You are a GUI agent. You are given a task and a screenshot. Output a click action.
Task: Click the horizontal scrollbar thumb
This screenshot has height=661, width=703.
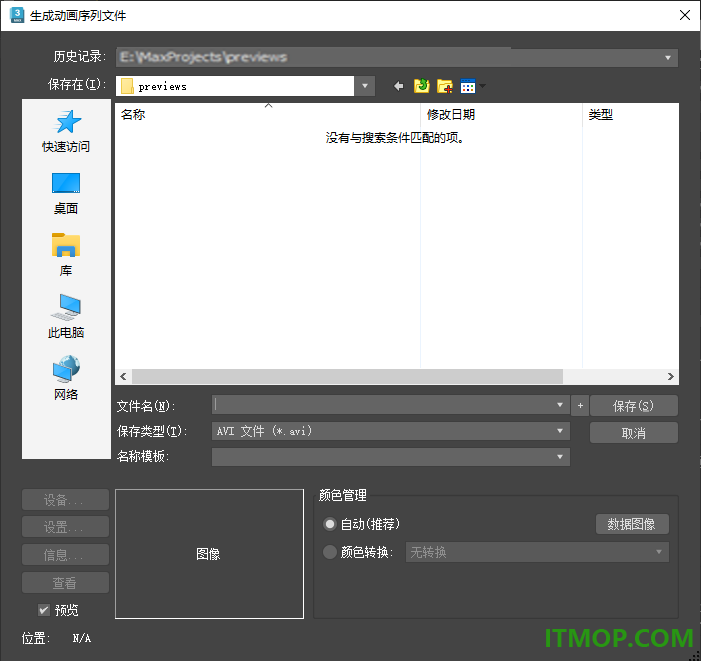pos(347,376)
